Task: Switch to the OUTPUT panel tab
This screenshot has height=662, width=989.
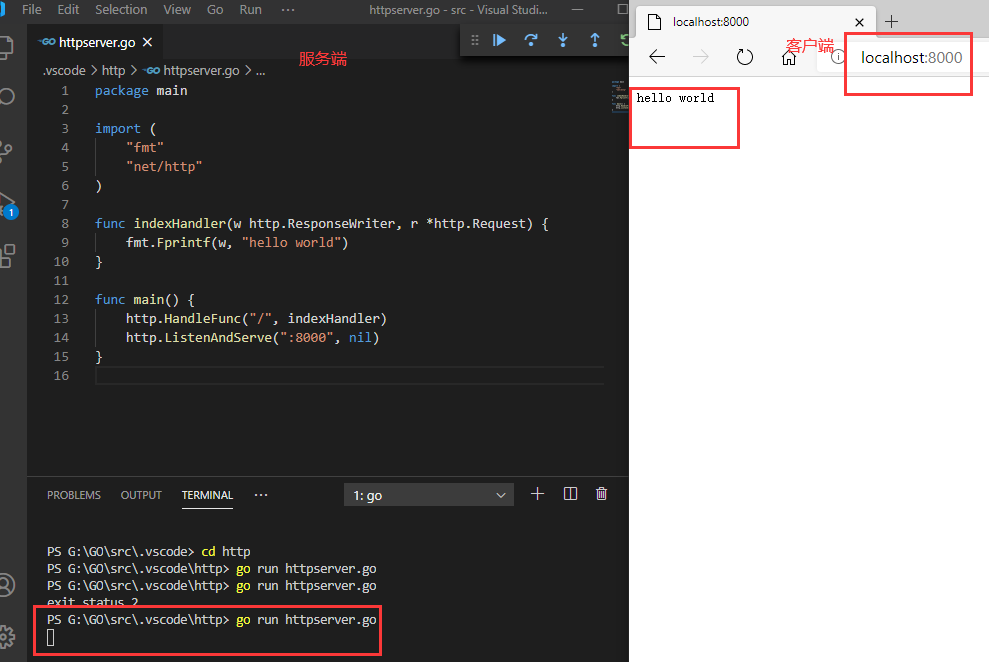Action: tap(141, 494)
